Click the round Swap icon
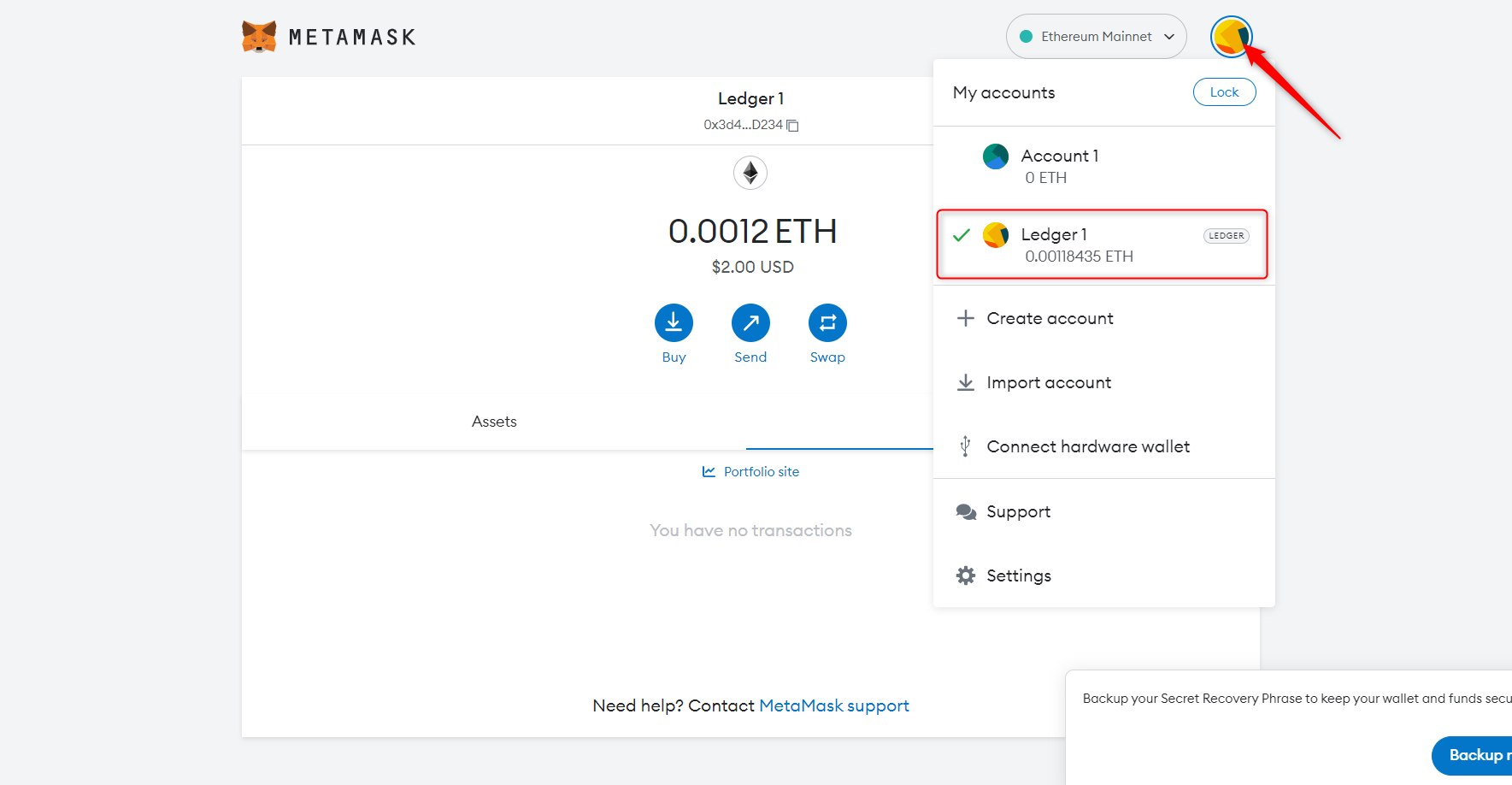 (827, 323)
